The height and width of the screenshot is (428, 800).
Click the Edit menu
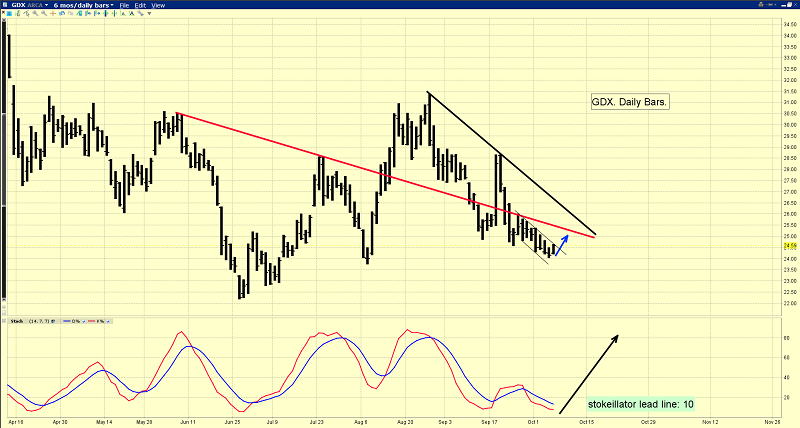(140, 5)
